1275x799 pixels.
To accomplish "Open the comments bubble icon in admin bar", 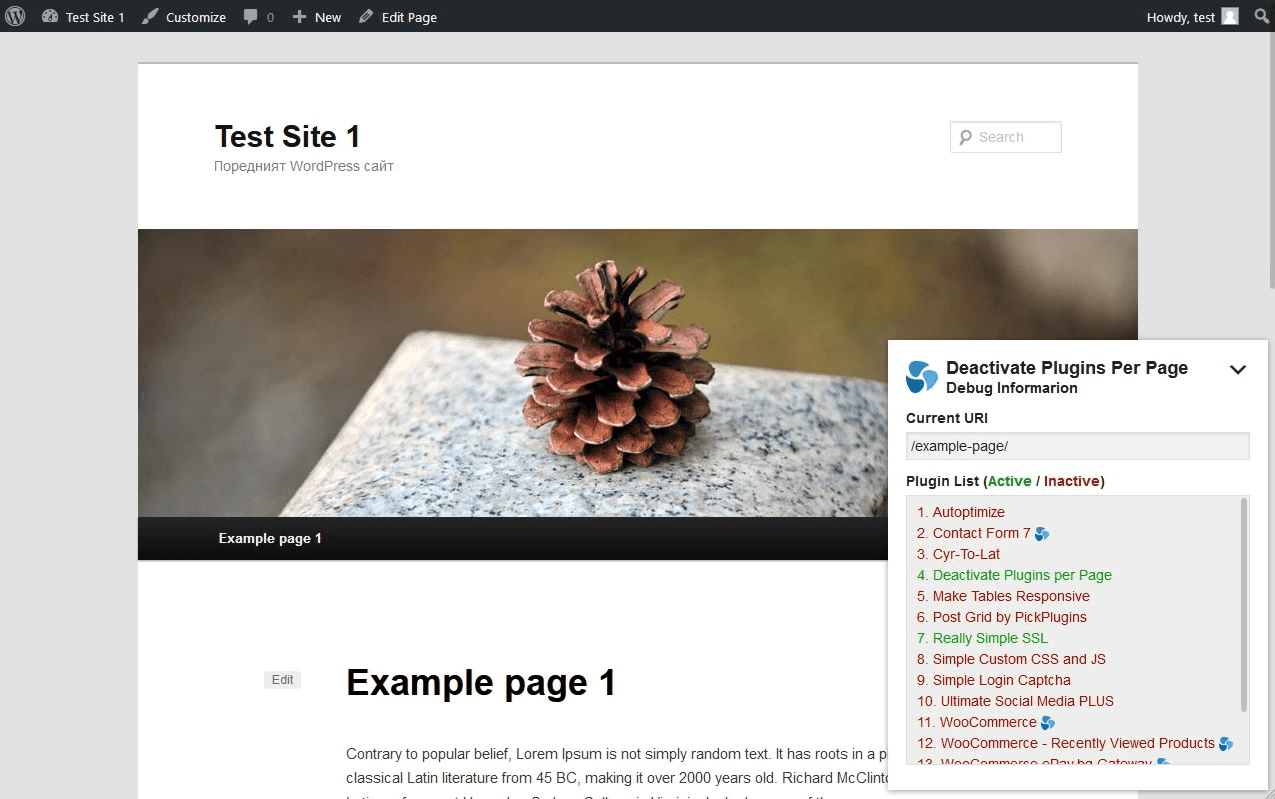I will 248,16.
